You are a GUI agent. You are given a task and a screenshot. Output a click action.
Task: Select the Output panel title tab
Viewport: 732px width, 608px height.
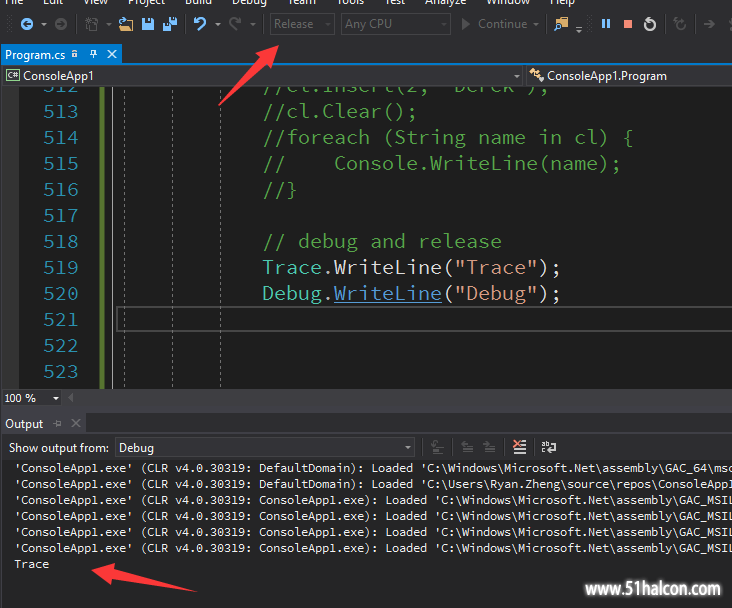coord(24,424)
